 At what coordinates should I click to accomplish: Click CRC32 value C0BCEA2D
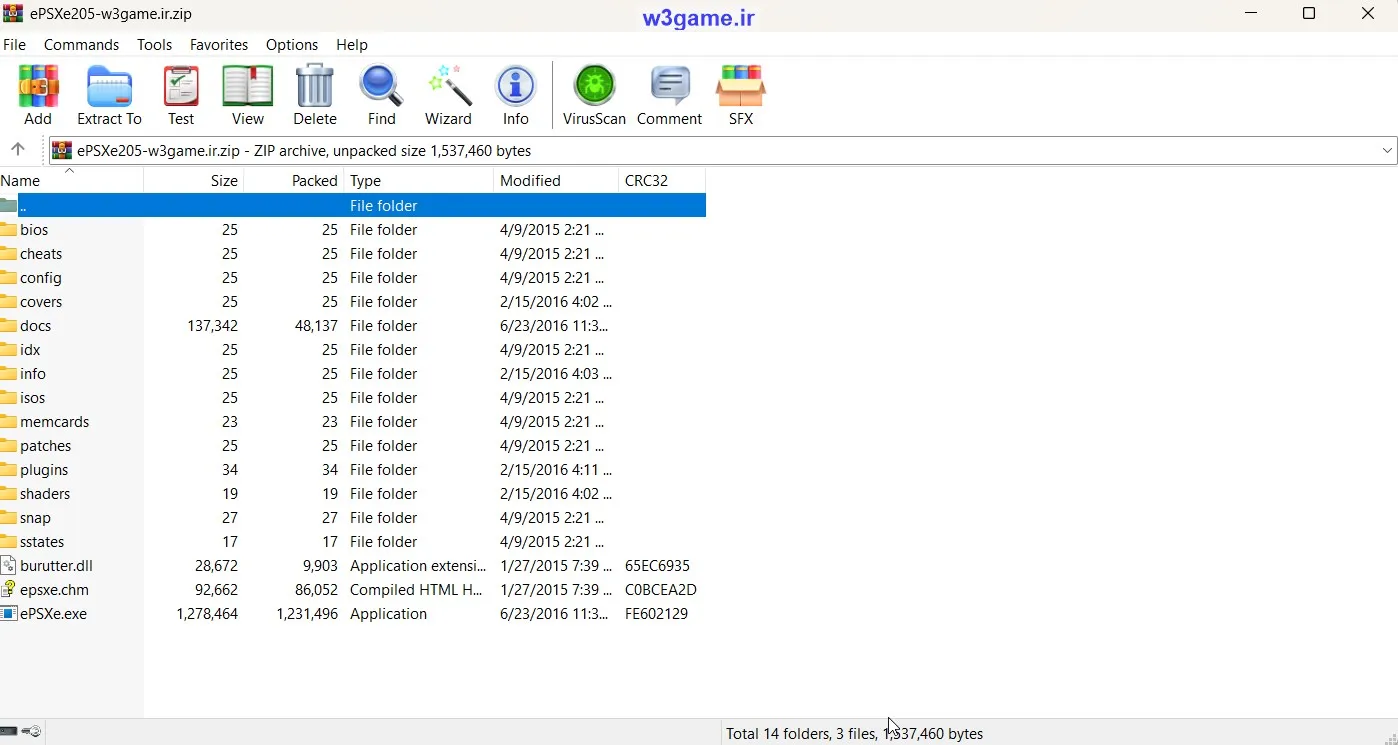(x=661, y=590)
